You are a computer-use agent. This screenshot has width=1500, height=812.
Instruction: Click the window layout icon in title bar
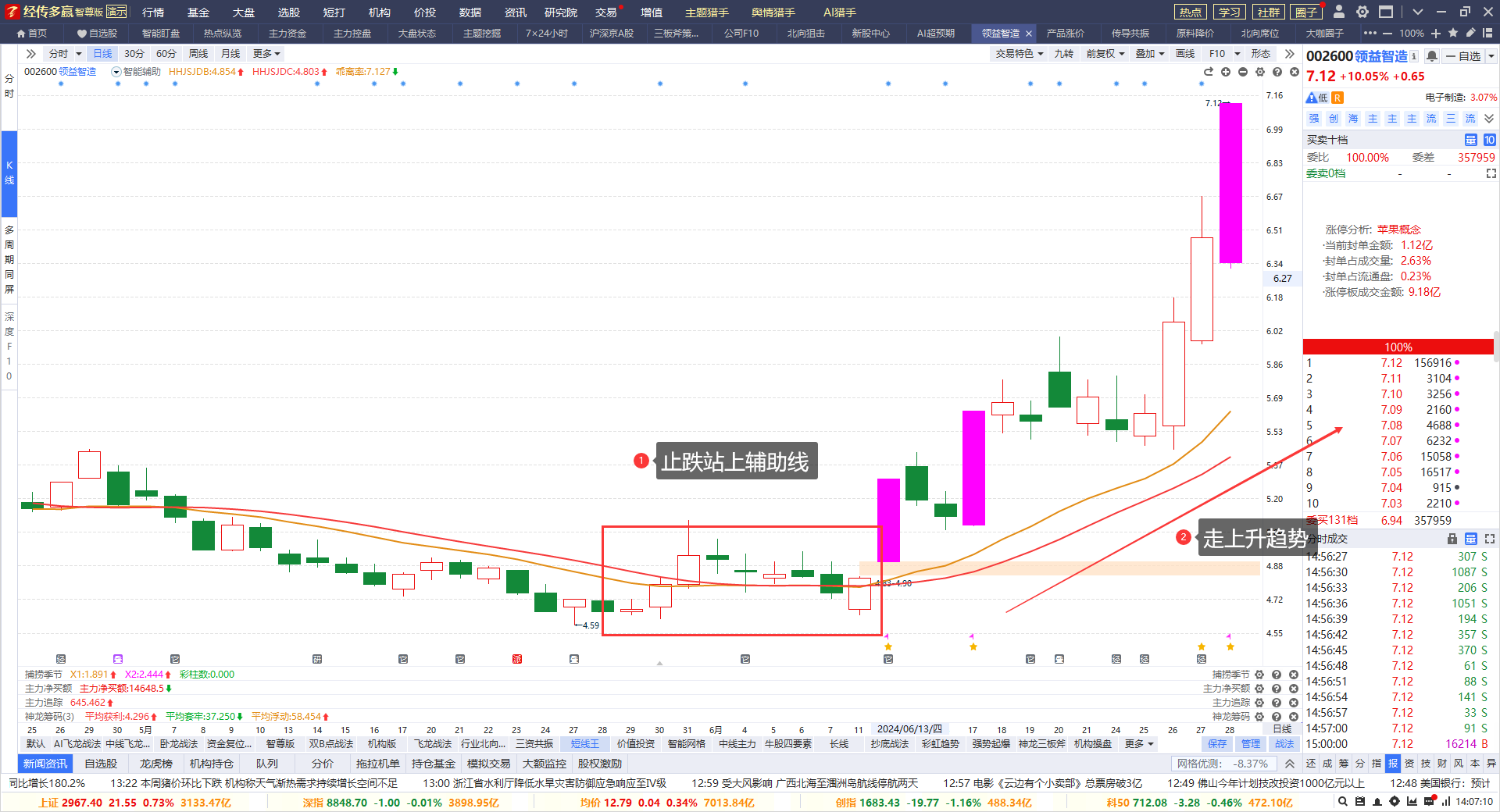1386,12
